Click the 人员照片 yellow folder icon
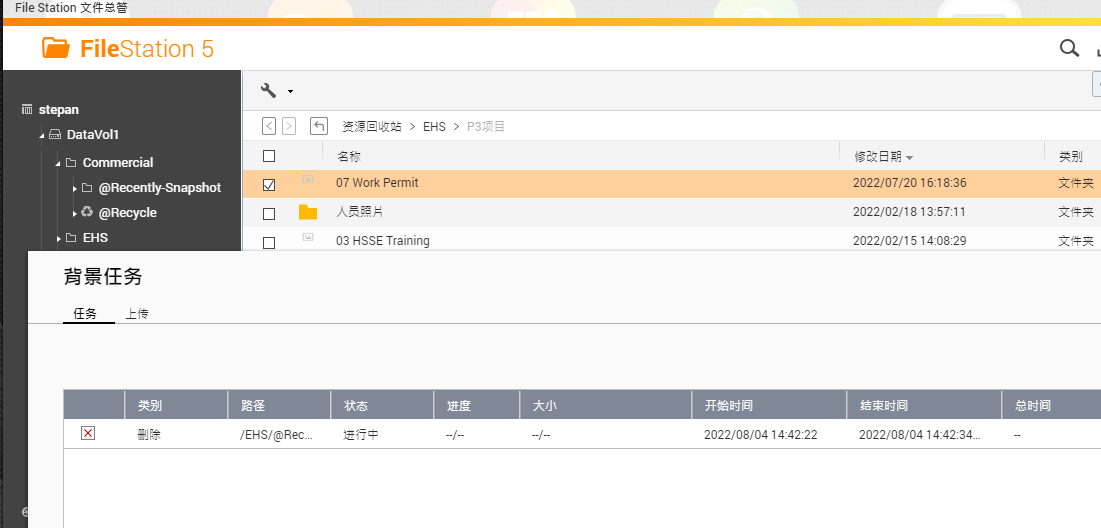Screen dimensions: 1101x528 tap(308, 212)
